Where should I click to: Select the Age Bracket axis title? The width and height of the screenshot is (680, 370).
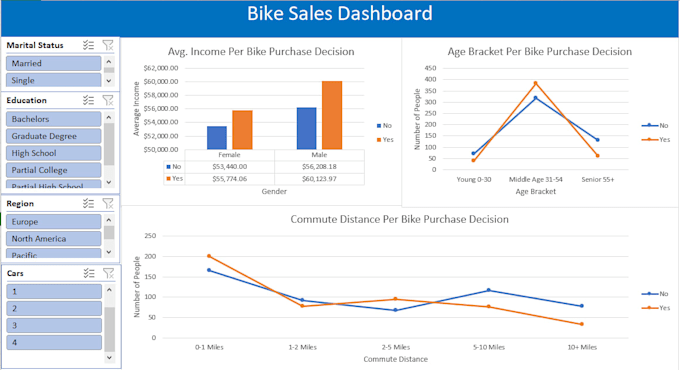[x=536, y=191]
